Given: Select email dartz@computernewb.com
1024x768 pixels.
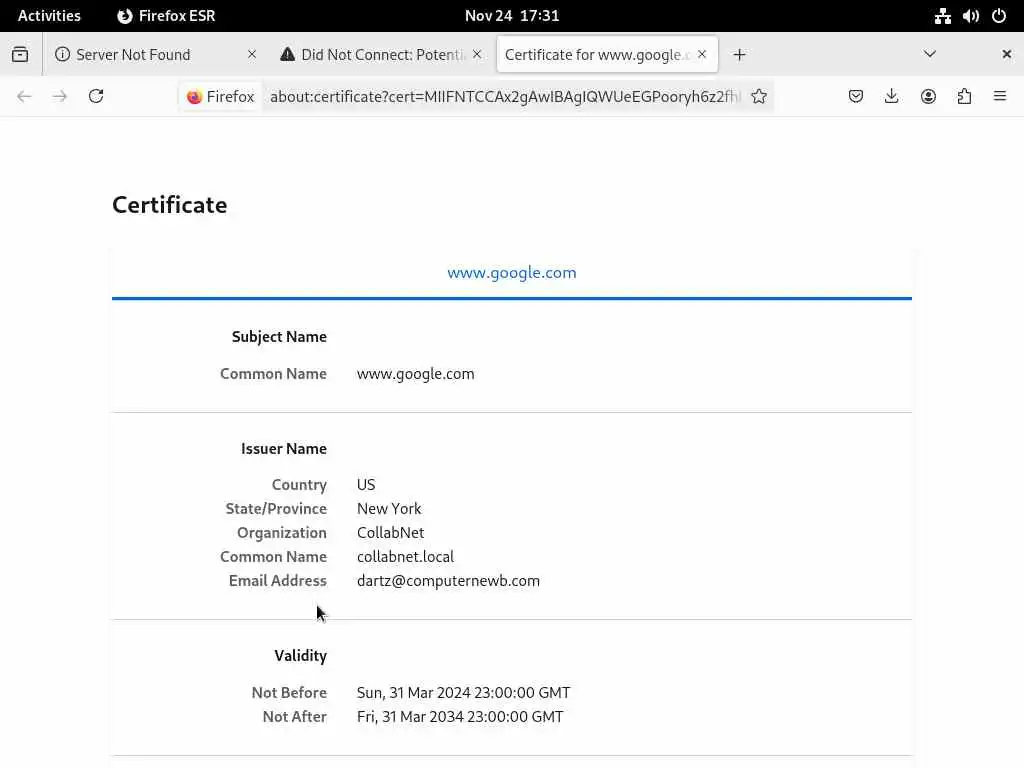Looking at the screenshot, I should tap(449, 581).
